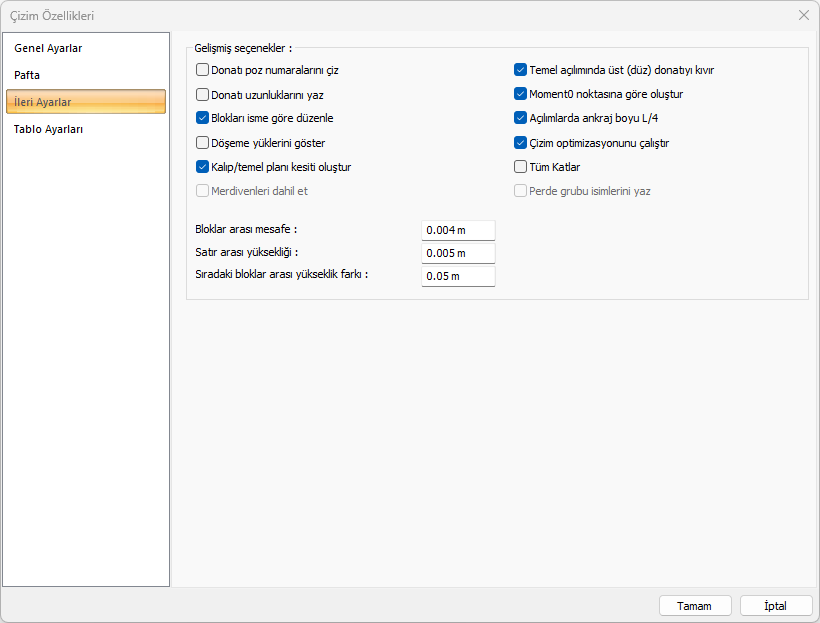Open the 'Genel Ayarlar' section
Image resolution: width=820 pixels, height=623 pixels.
[48, 48]
